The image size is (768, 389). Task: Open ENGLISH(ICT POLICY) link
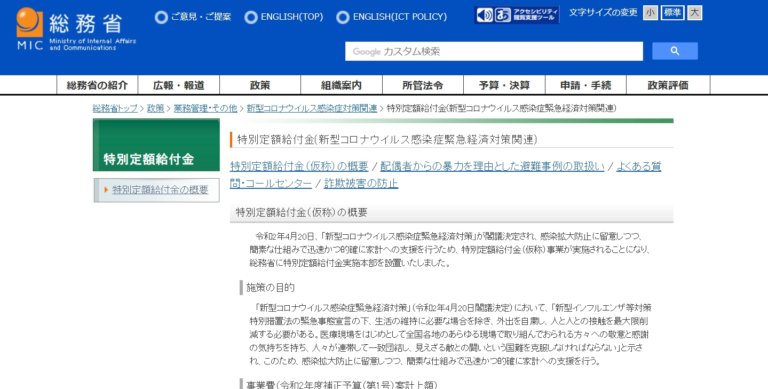point(392,17)
